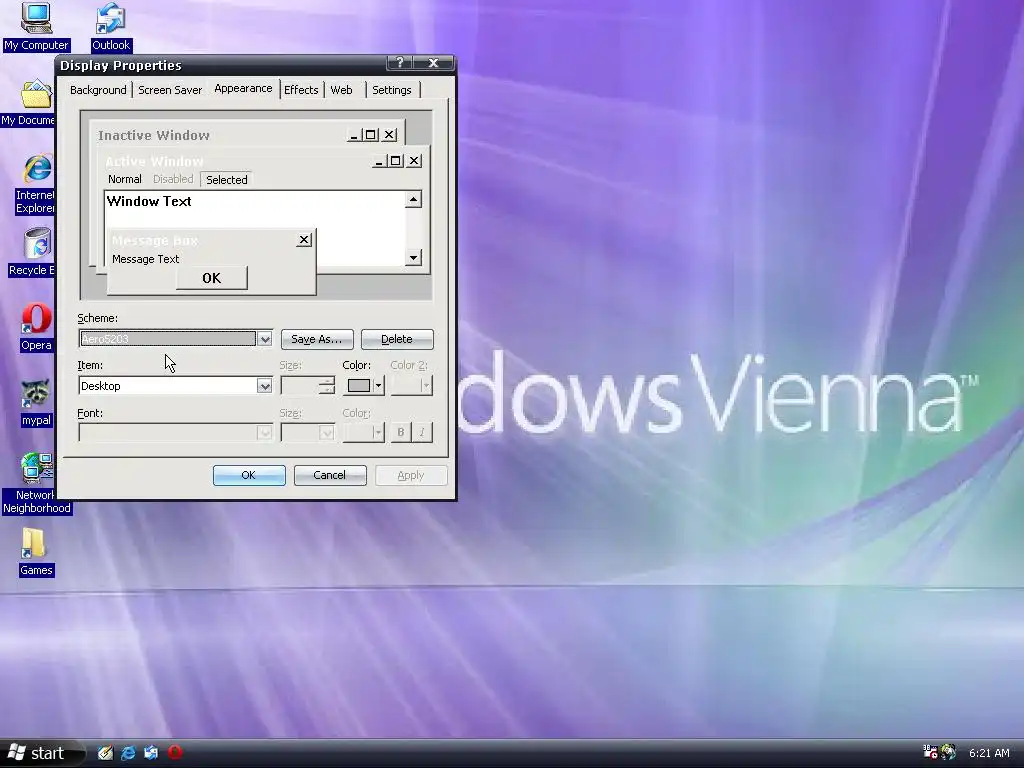Open the Item Color dropdown arrow

378,386
